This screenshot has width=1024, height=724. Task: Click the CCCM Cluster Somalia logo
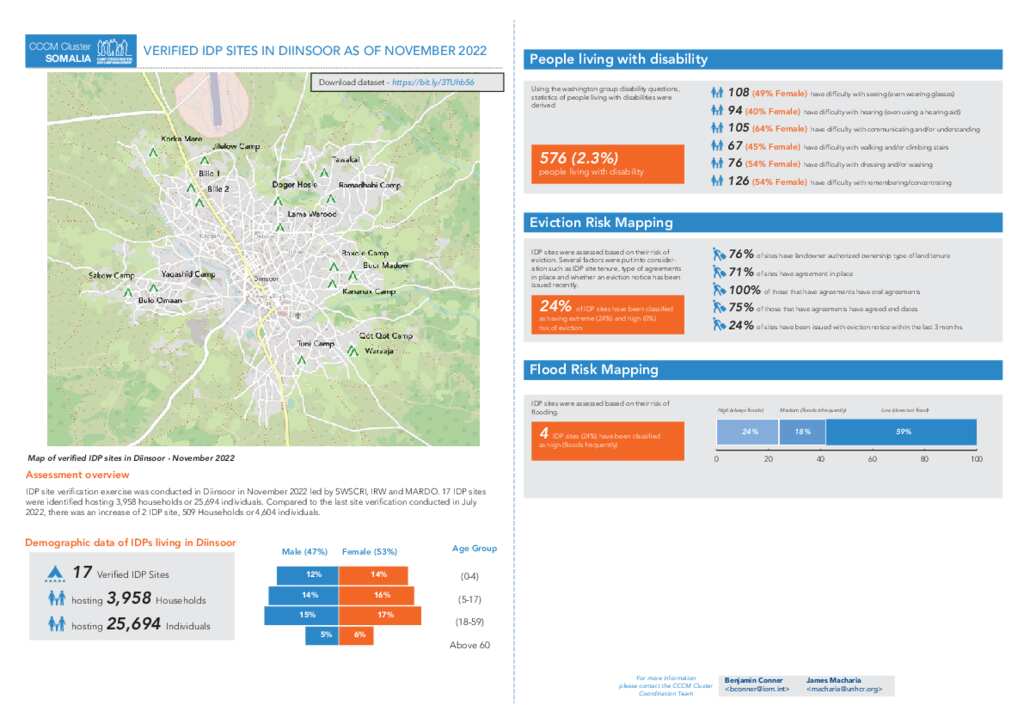pyautogui.click(x=81, y=51)
